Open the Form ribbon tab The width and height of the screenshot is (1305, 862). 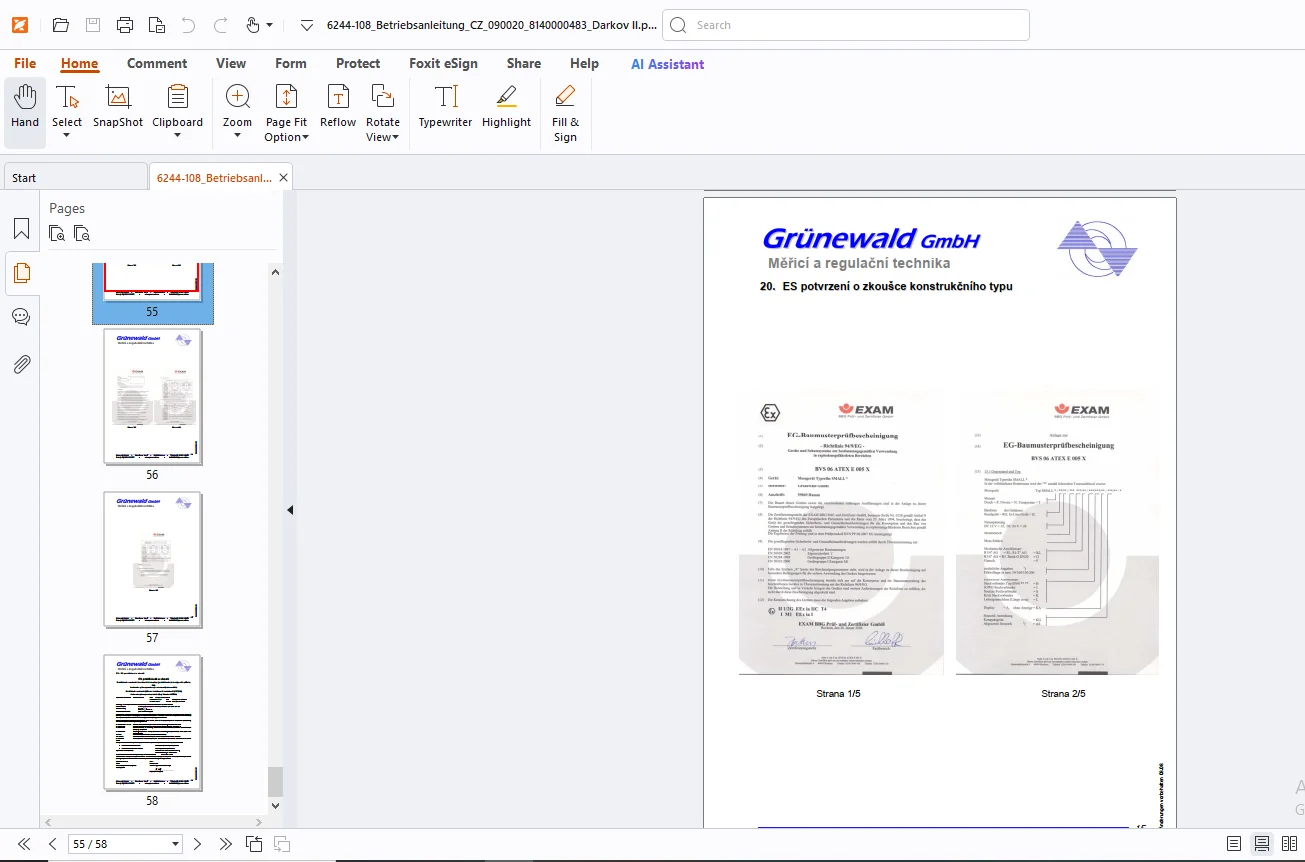291,63
